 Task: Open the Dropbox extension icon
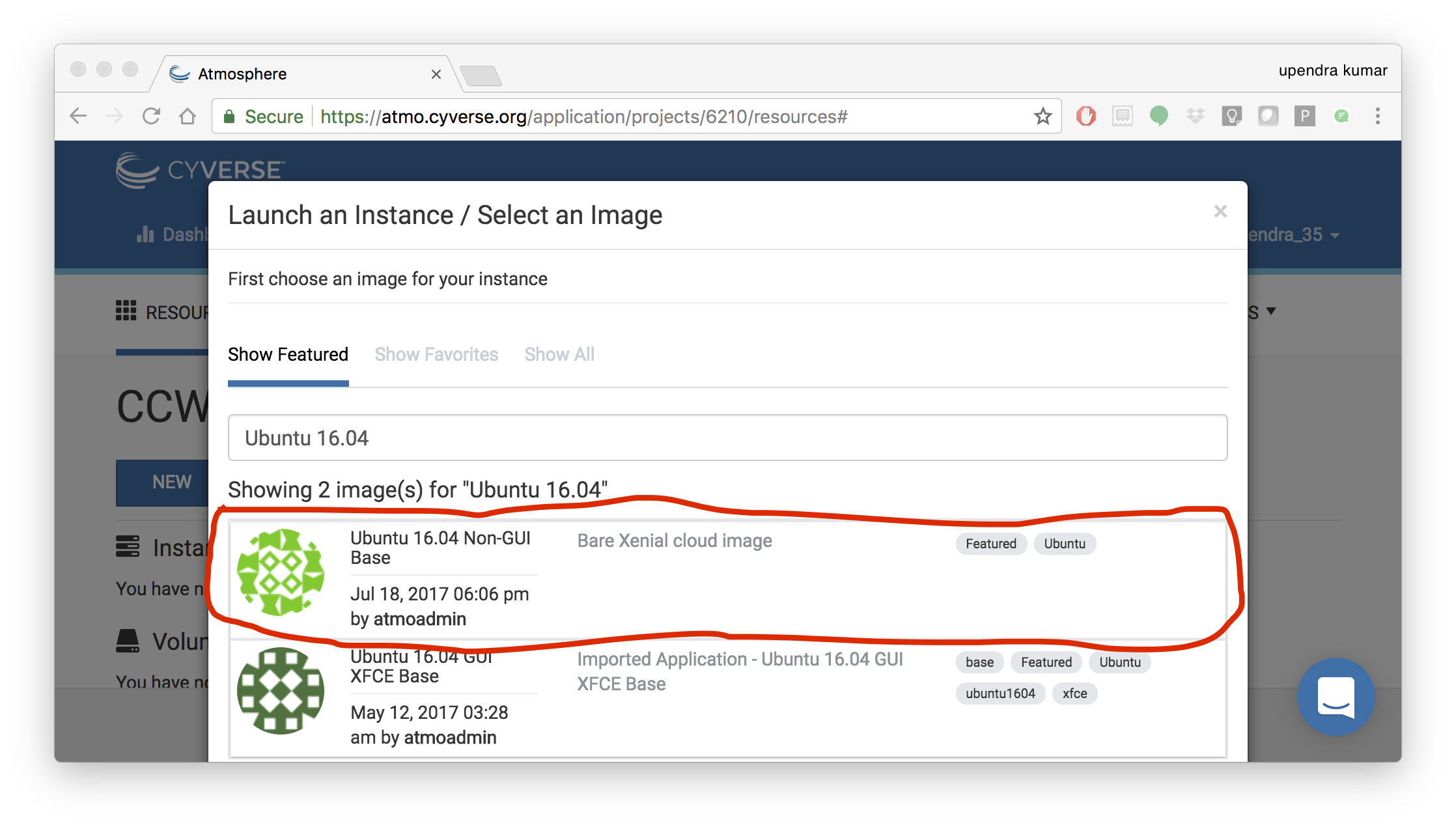(1195, 117)
